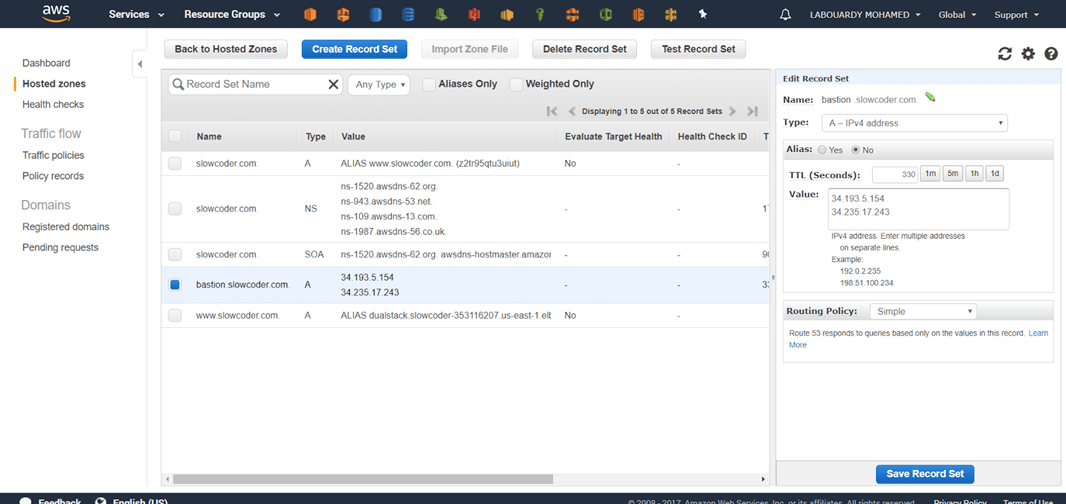
Task: Click the Save Record Set button
Action: (925, 474)
